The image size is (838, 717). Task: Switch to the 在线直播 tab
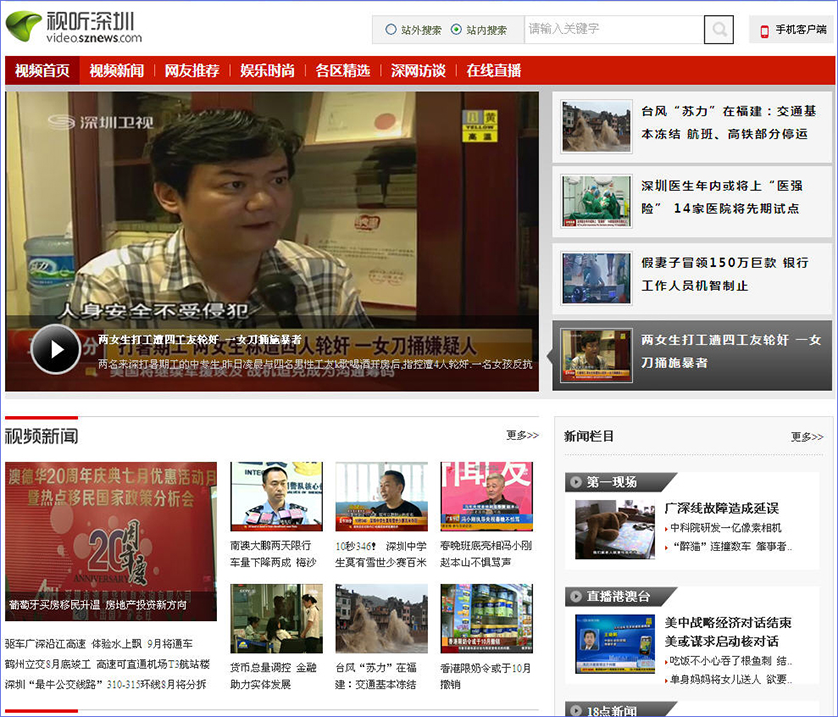point(493,71)
